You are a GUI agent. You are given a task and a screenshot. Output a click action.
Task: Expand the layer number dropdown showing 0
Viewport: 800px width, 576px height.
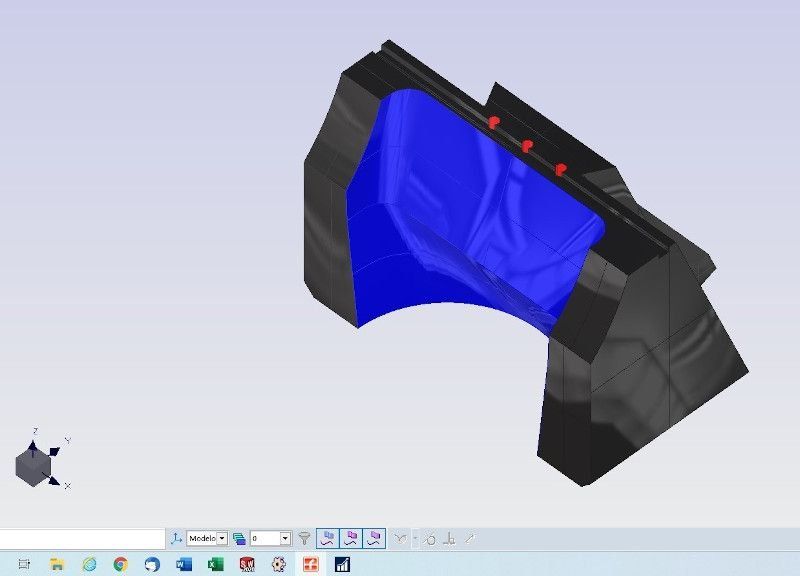285,538
